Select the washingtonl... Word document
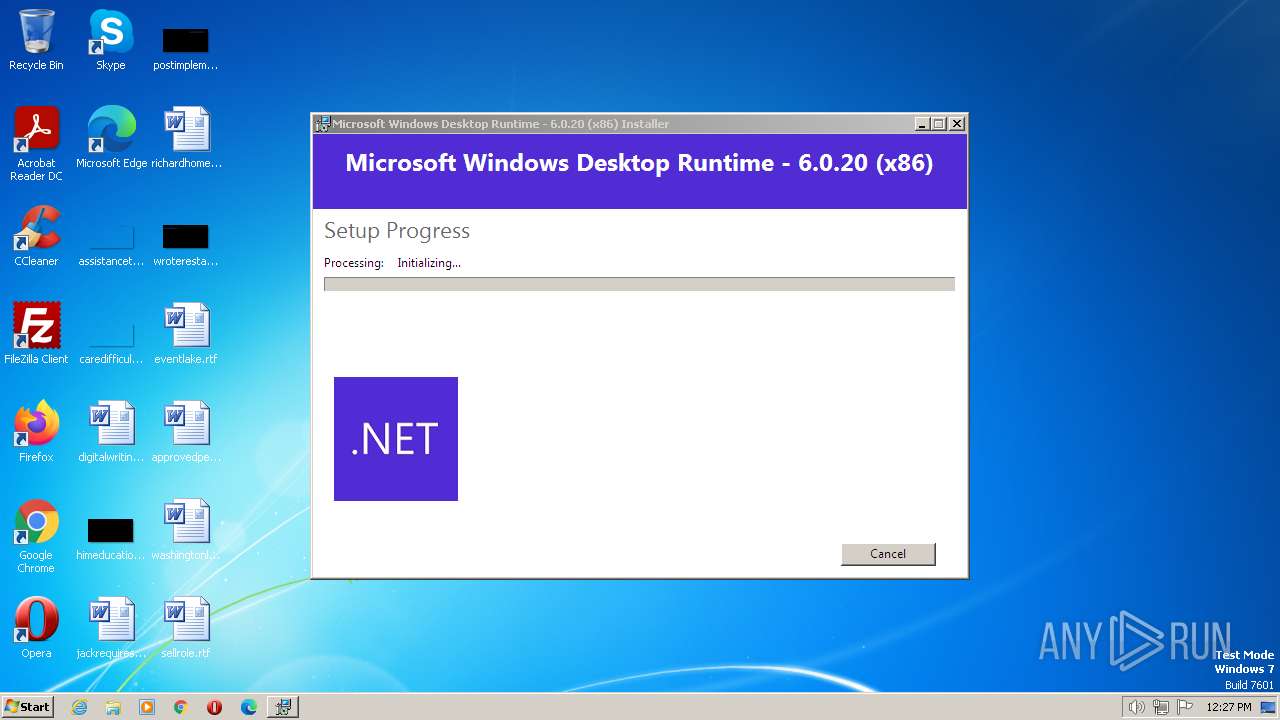 coord(186,530)
